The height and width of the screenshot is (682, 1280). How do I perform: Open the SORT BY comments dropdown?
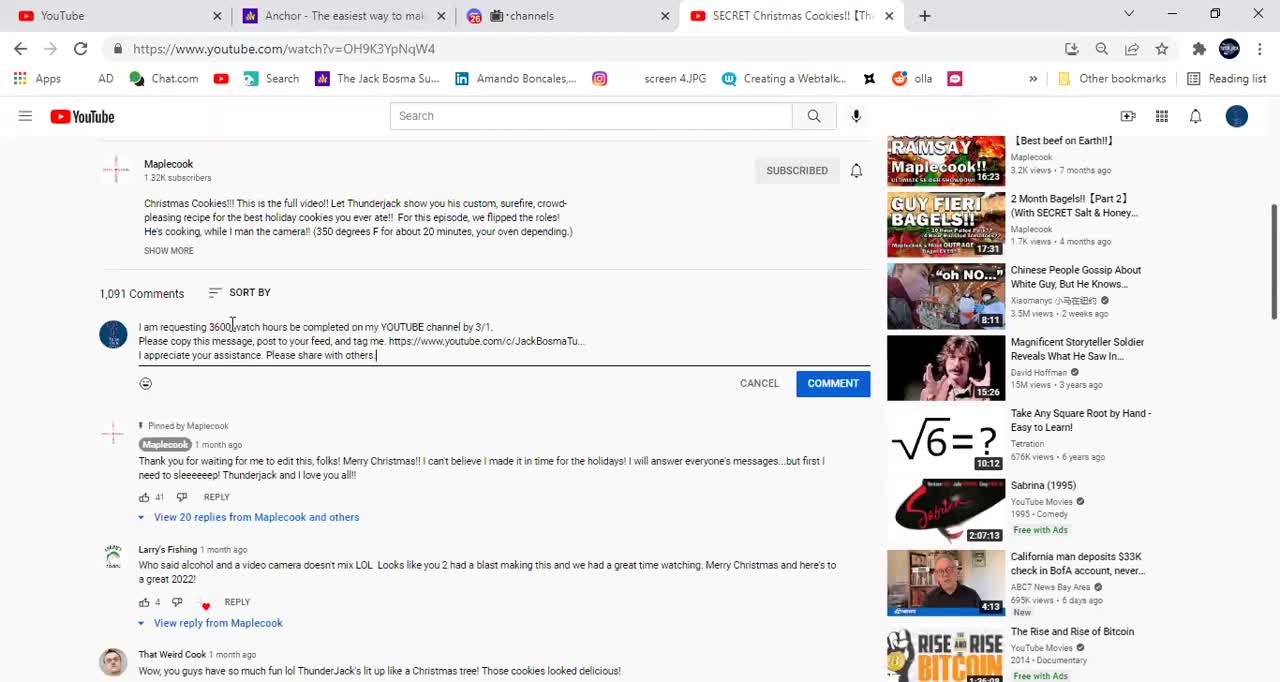pos(240,292)
